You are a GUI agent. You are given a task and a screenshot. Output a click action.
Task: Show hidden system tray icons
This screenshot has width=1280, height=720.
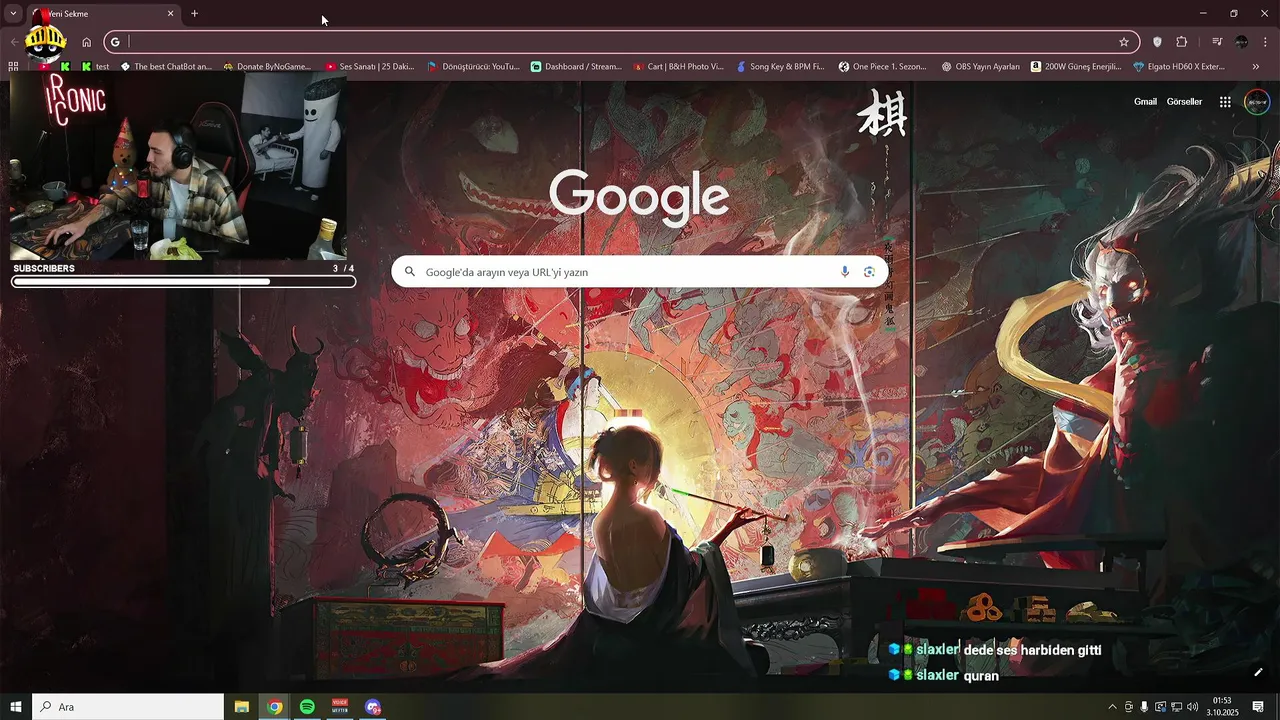1112,707
